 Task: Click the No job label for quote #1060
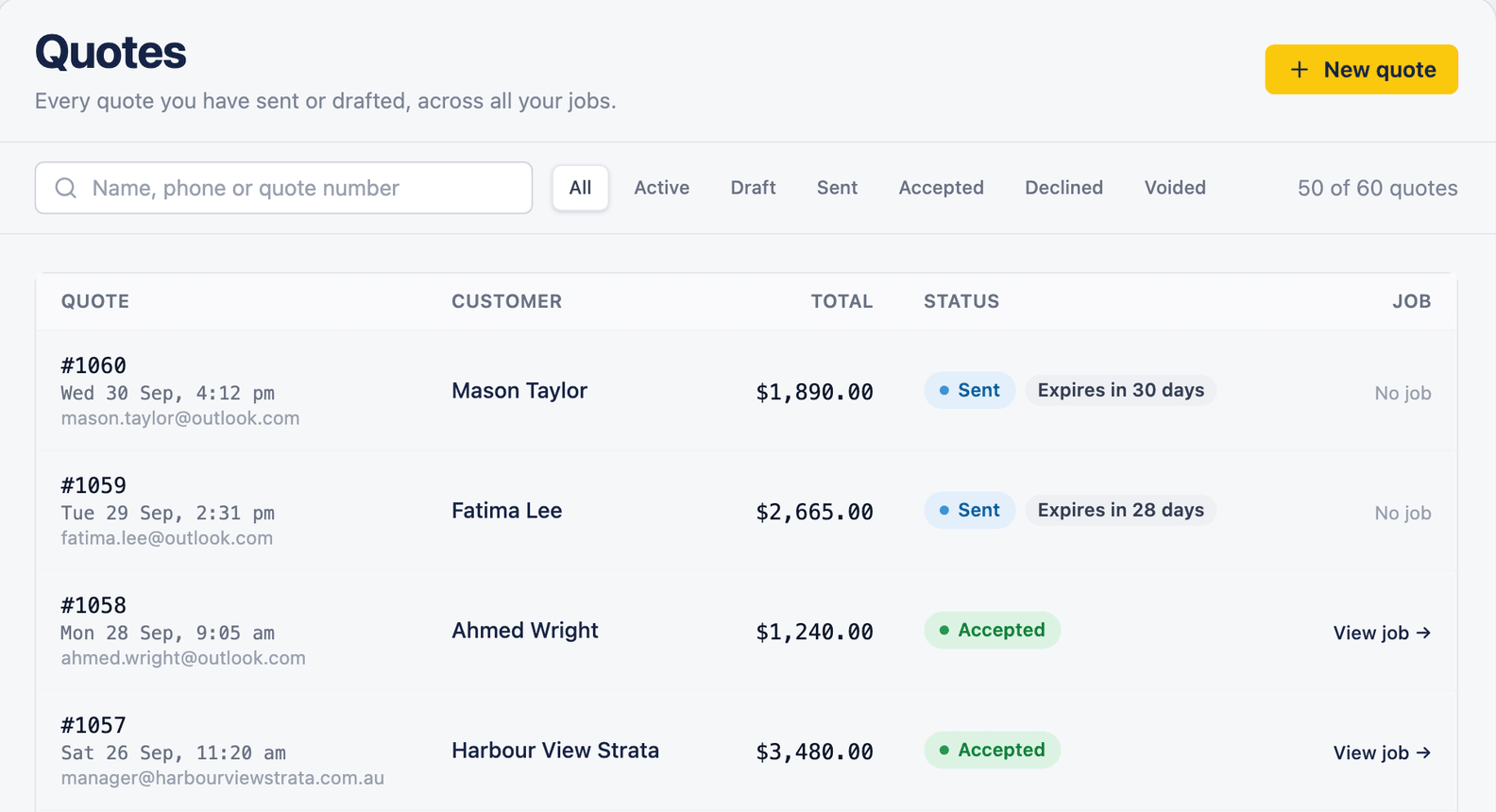tap(1402, 393)
